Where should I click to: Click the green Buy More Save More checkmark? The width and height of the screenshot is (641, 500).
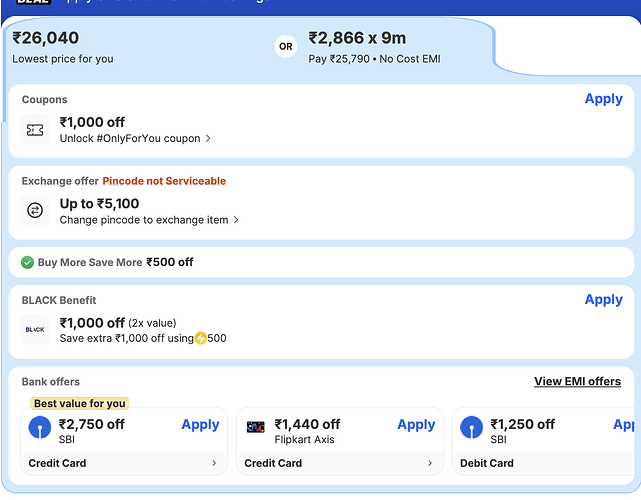(x=28, y=262)
